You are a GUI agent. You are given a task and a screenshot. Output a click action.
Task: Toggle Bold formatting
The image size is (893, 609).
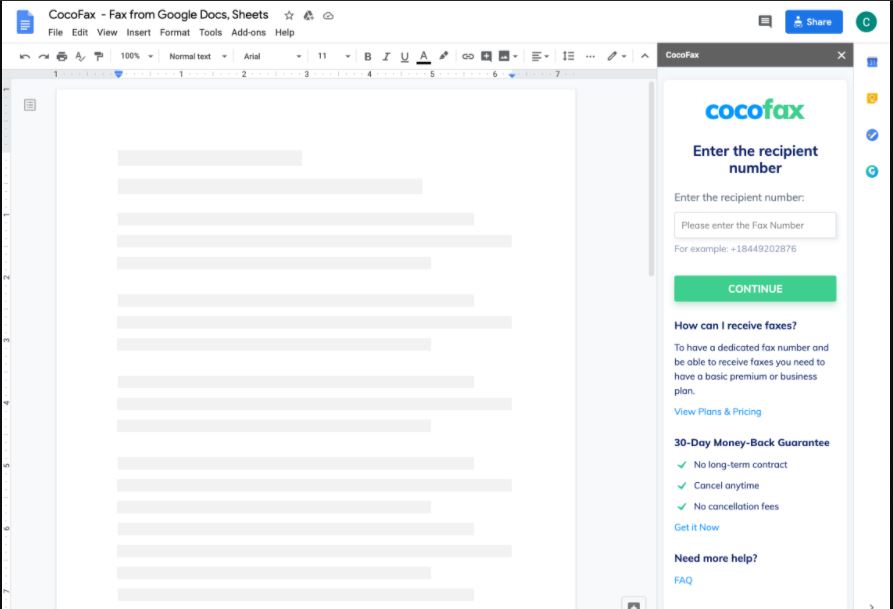coord(367,56)
